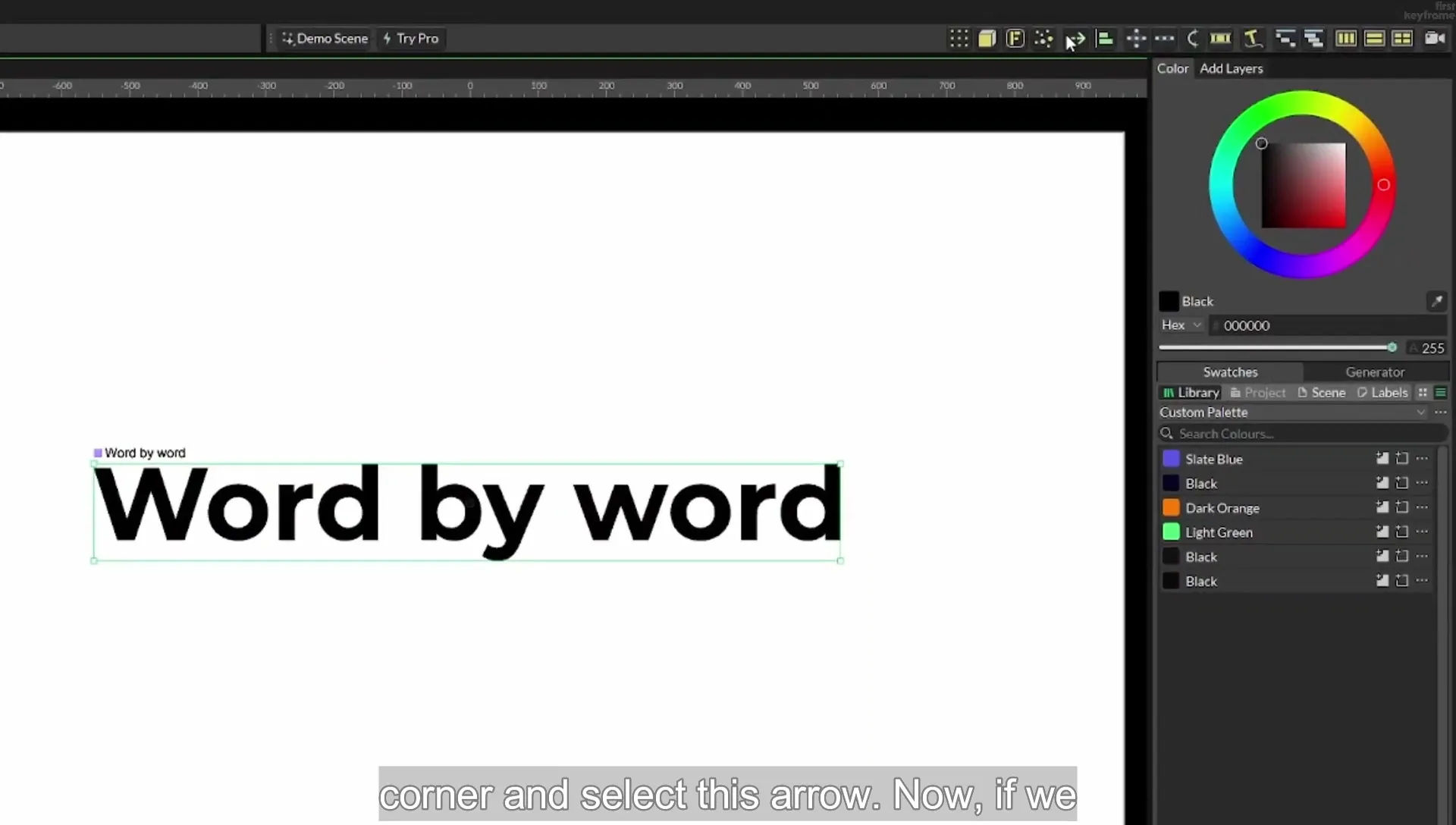Open the Generator tab
Image resolution: width=1456 pixels, height=825 pixels.
tap(1375, 372)
